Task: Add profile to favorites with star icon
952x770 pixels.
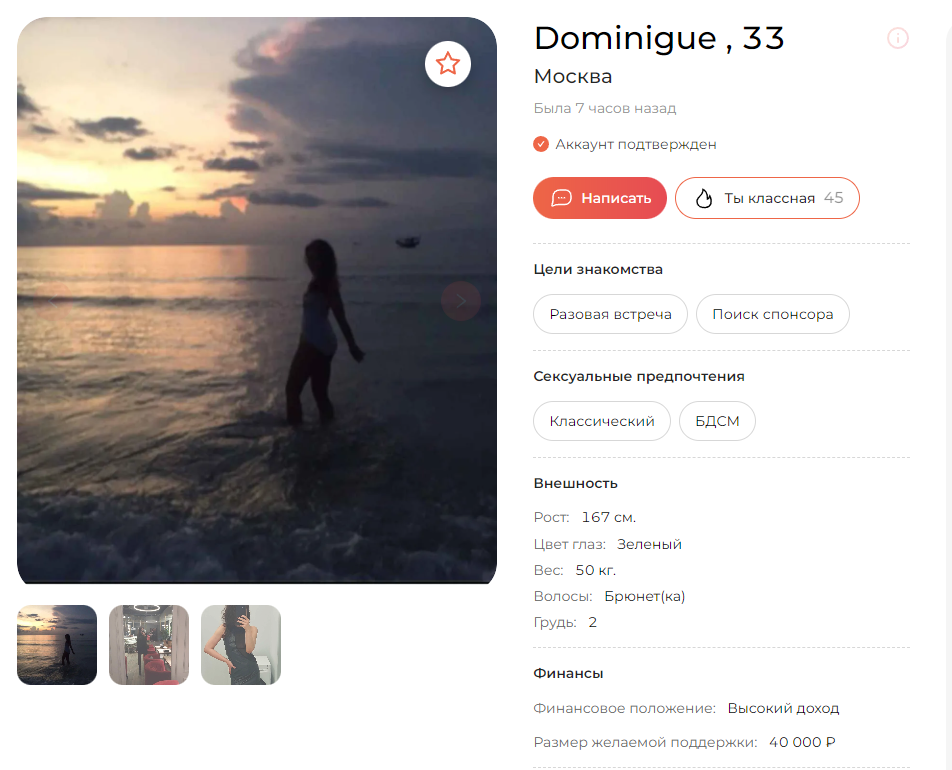Action: tap(447, 64)
